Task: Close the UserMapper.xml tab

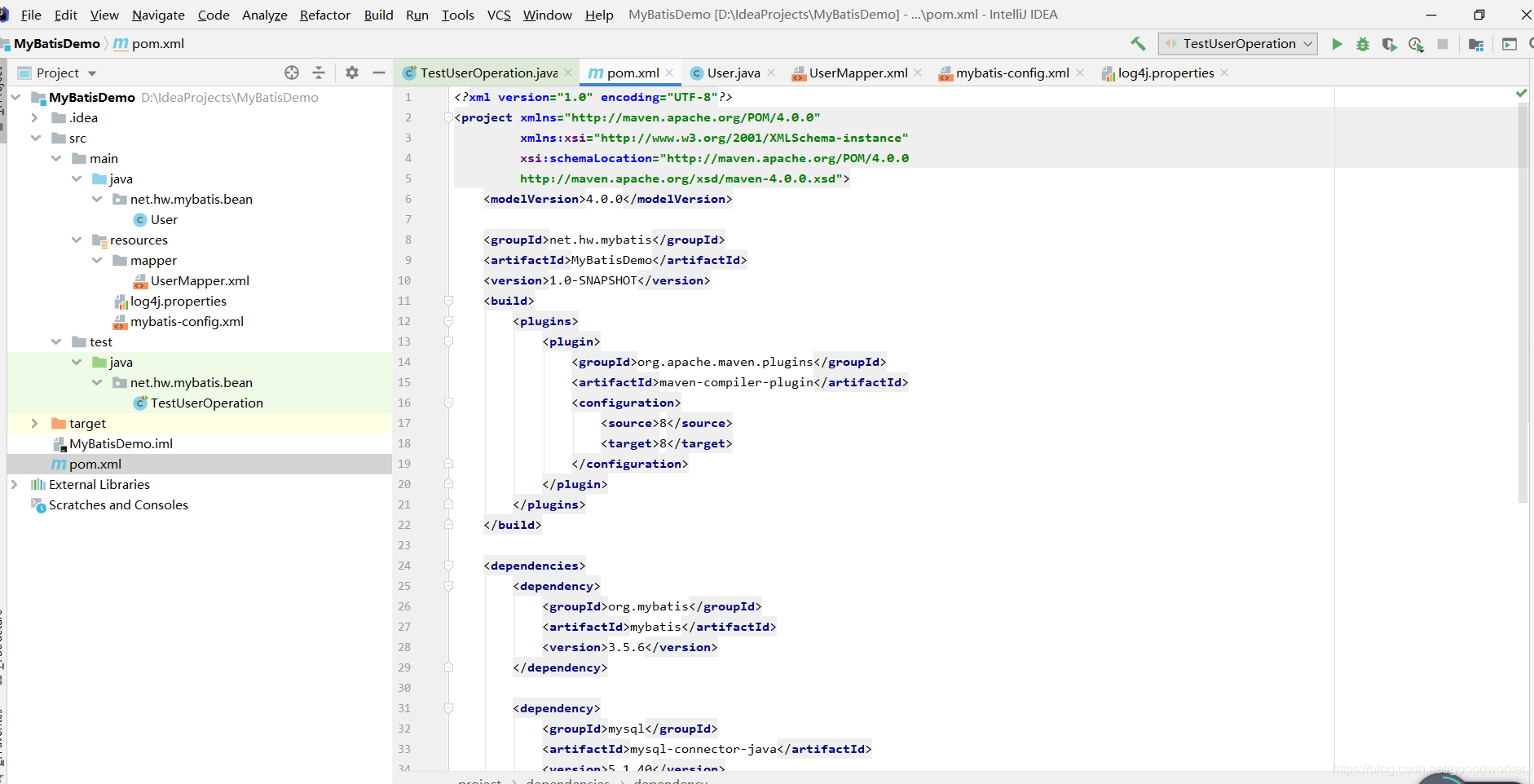Action: tap(918, 73)
